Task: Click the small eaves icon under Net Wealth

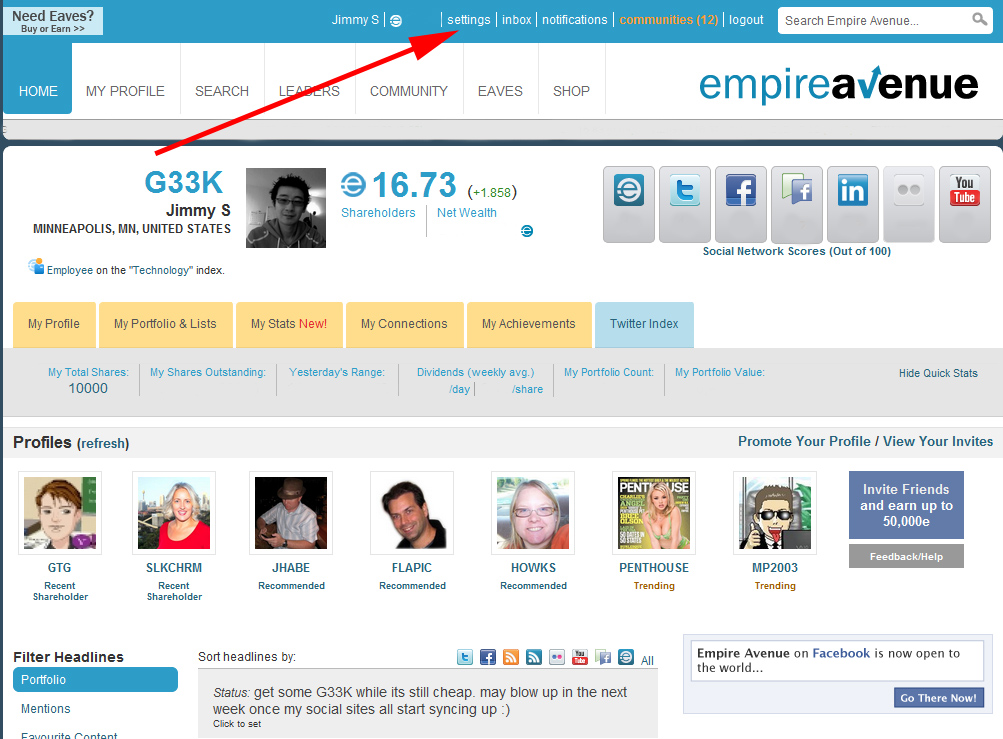Action: 527,231
